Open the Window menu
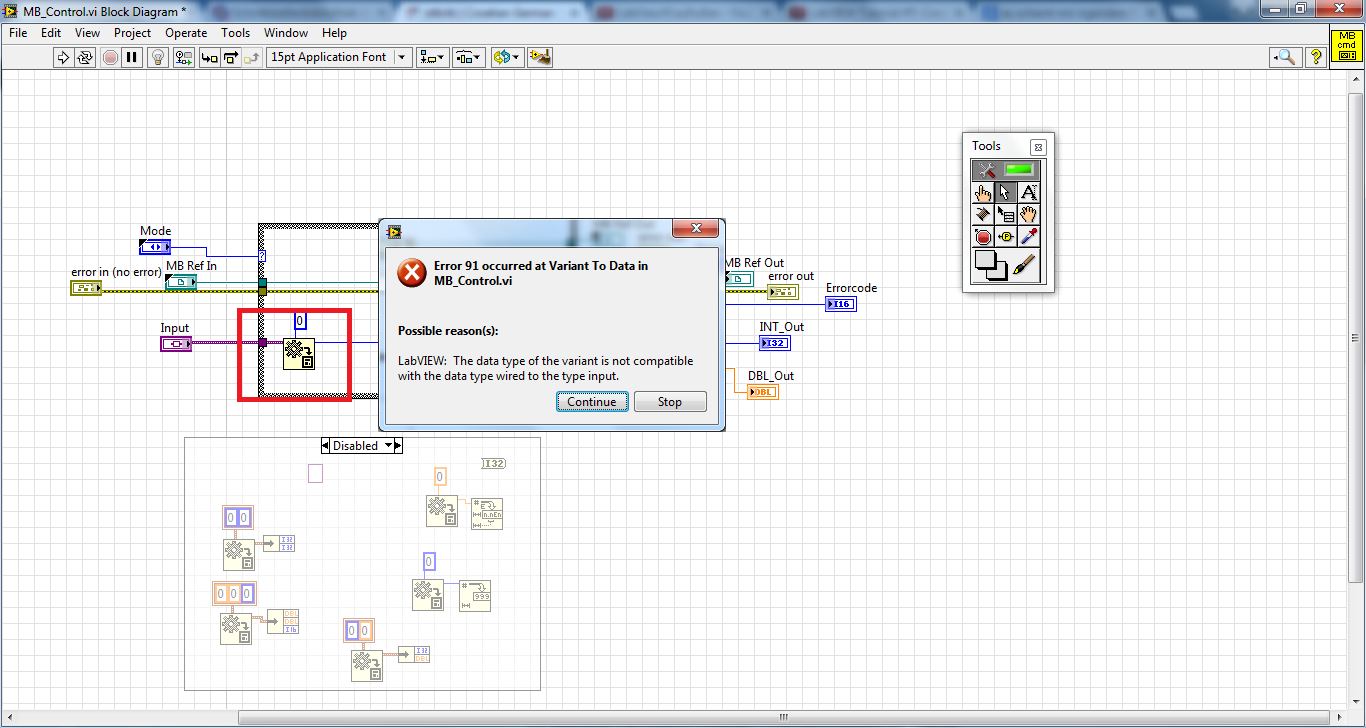 [286, 33]
